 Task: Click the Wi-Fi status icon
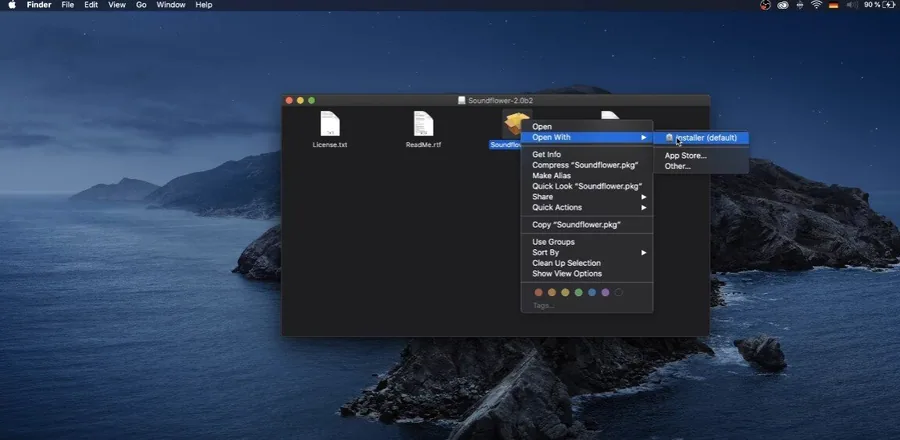[816, 5]
